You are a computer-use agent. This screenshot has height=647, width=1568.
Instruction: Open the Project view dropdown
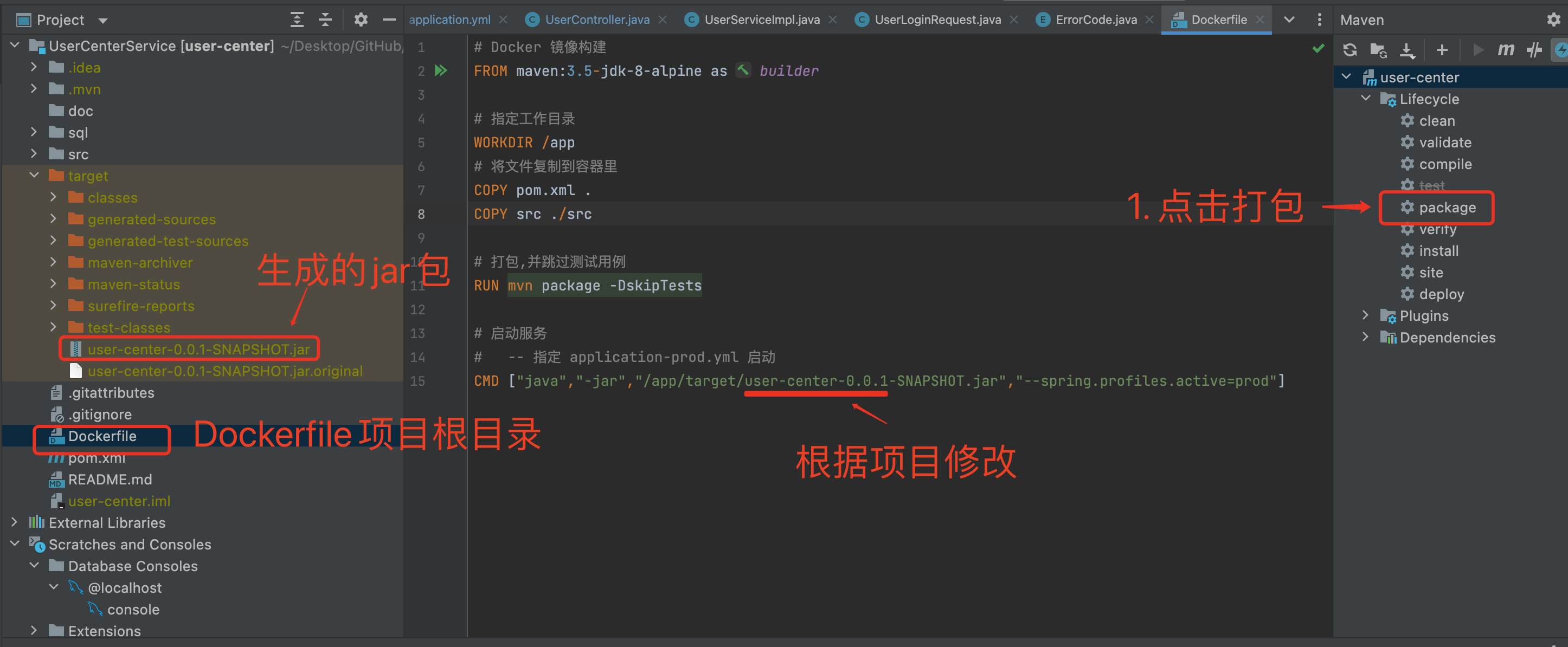[x=102, y=20]
